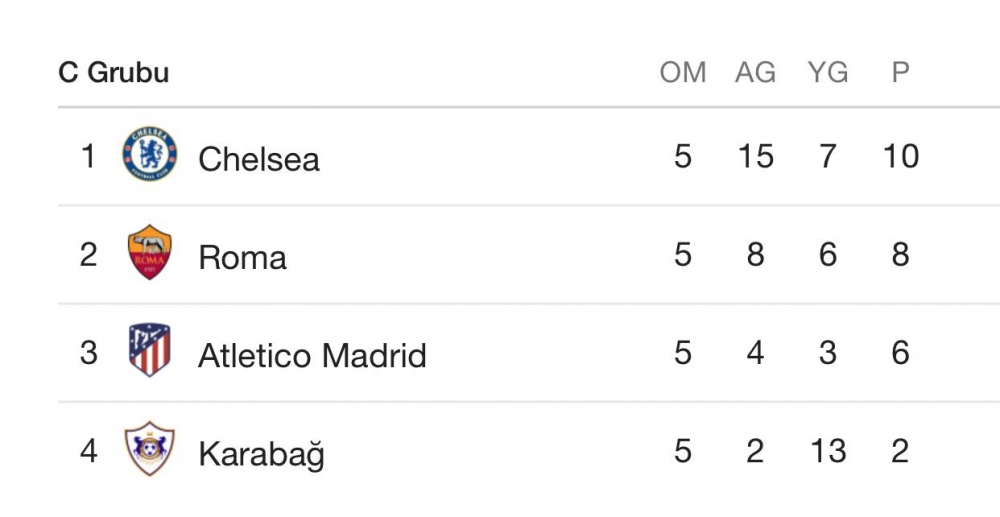The height and width of the screenshot is (517, 1000).
Task: Click the Atletico Madrid crest icon
Action: (x=150, y=350)
